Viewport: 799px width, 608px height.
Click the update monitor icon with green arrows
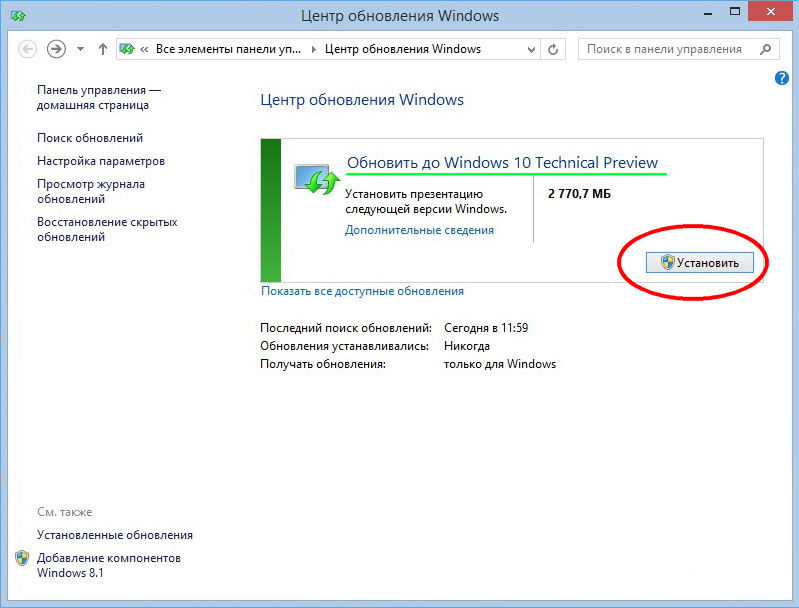(316, 179)
